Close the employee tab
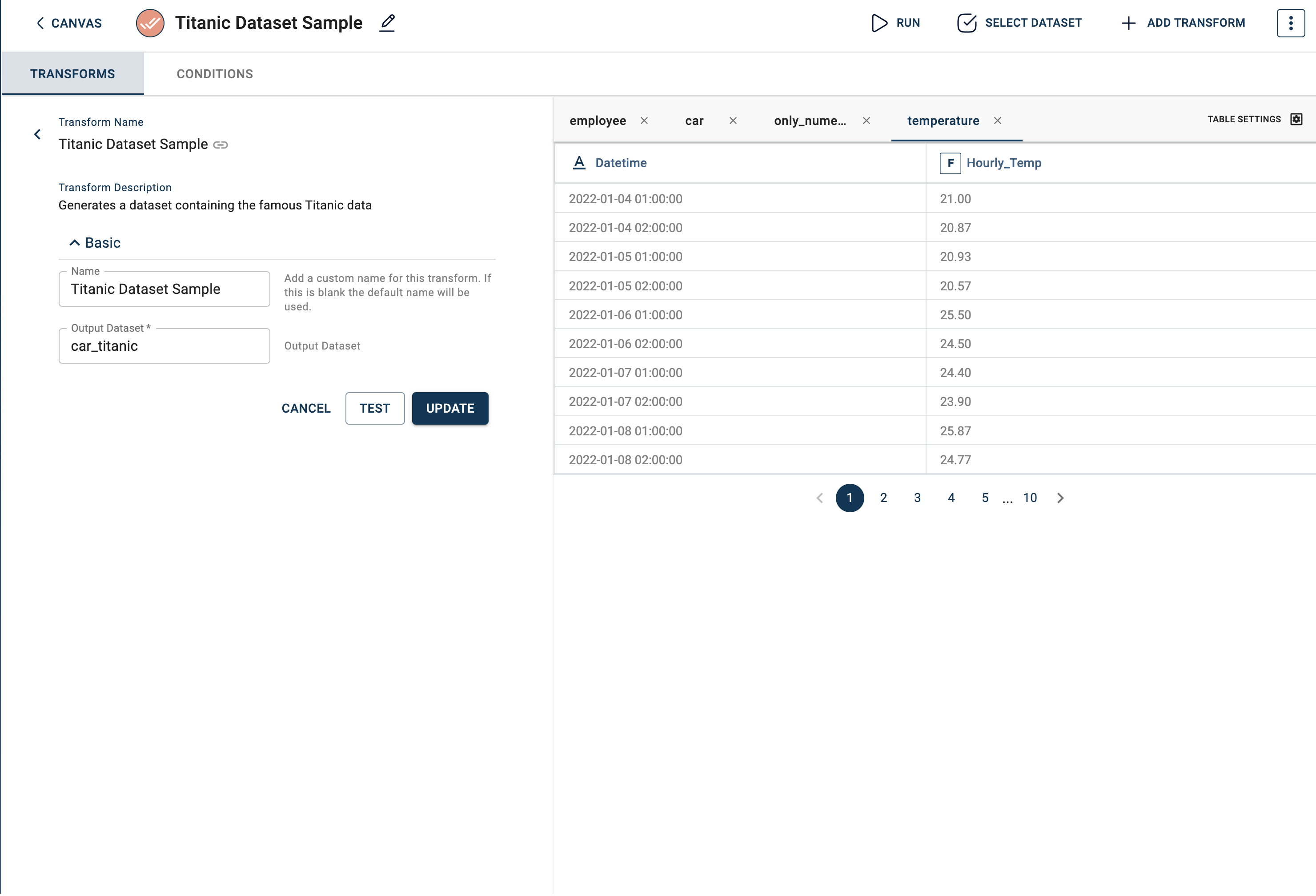The height and width of the screenshot is (896, 1316). coord(644,121)
